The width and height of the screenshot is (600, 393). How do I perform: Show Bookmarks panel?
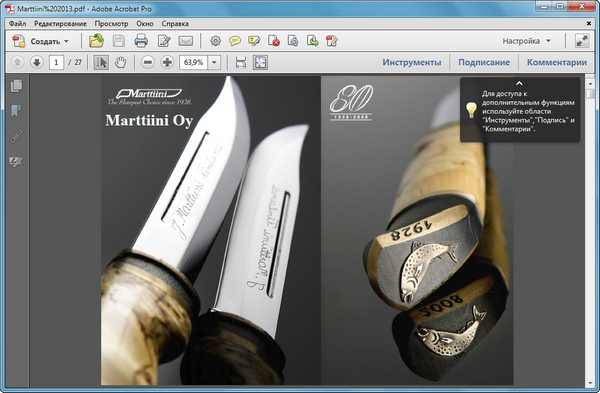pyautogui.click(x=16, y=111)
